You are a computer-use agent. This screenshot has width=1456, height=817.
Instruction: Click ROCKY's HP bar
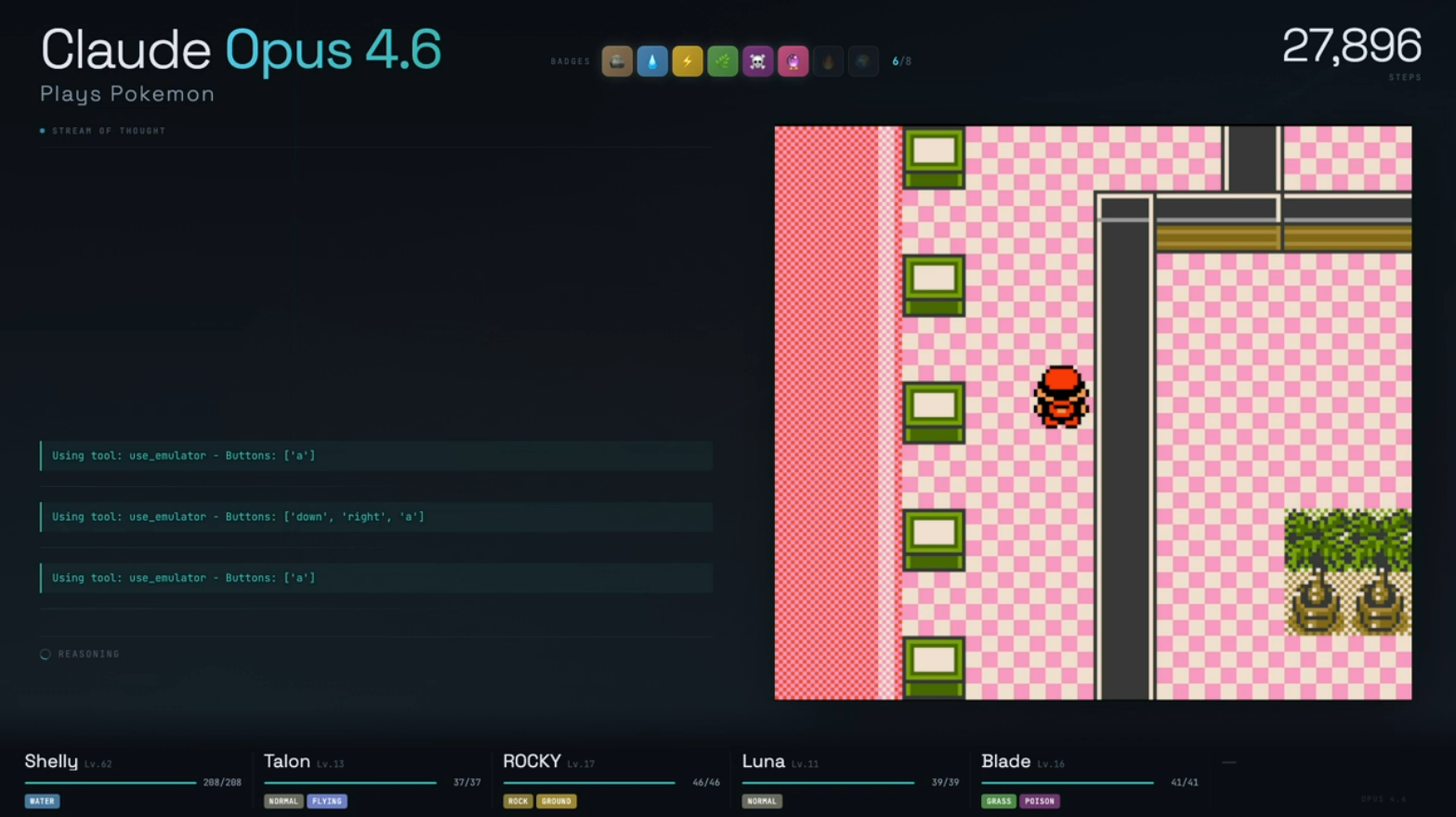[x=589, y=784]
